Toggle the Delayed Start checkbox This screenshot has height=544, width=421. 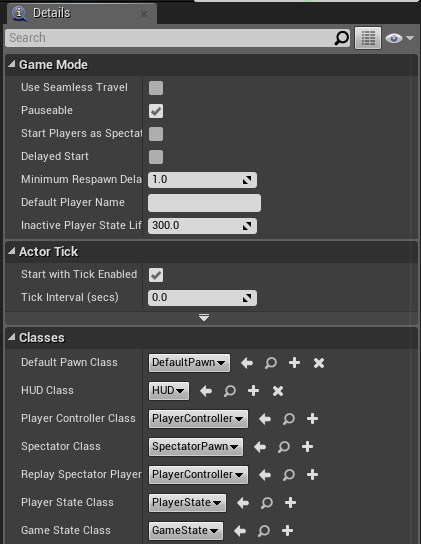click(156, 157)
